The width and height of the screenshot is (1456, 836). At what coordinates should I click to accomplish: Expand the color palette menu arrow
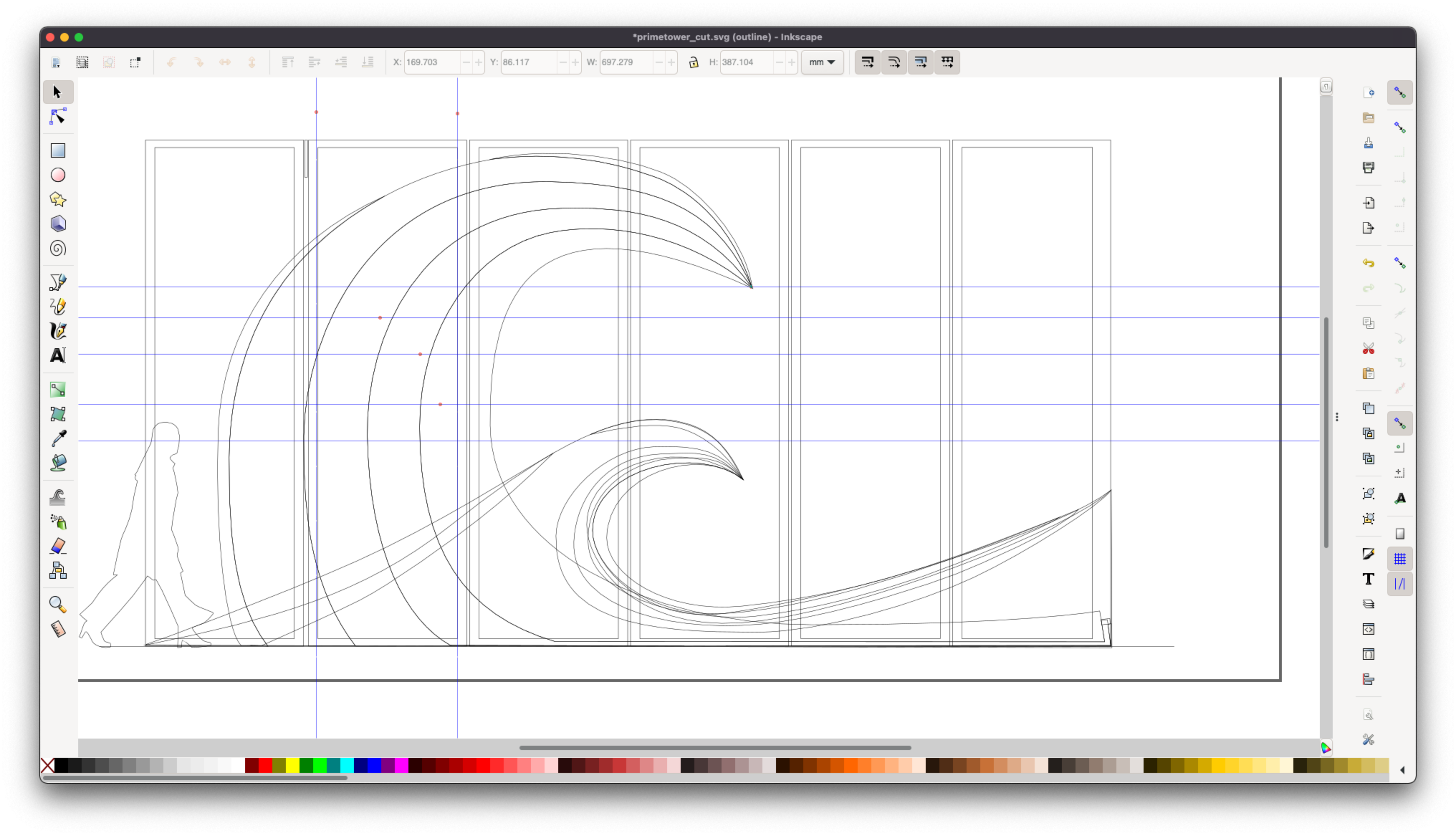click(1403, 770)
